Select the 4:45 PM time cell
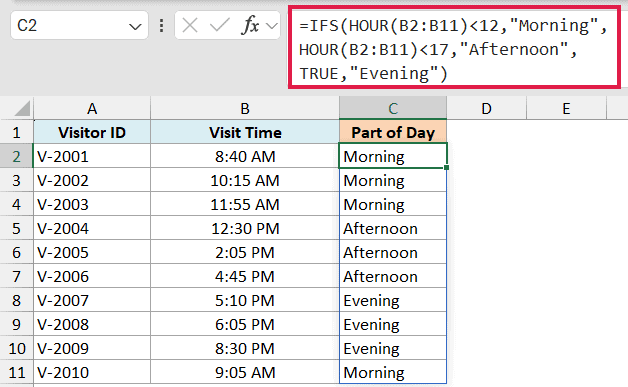 (x=245, y=276)
